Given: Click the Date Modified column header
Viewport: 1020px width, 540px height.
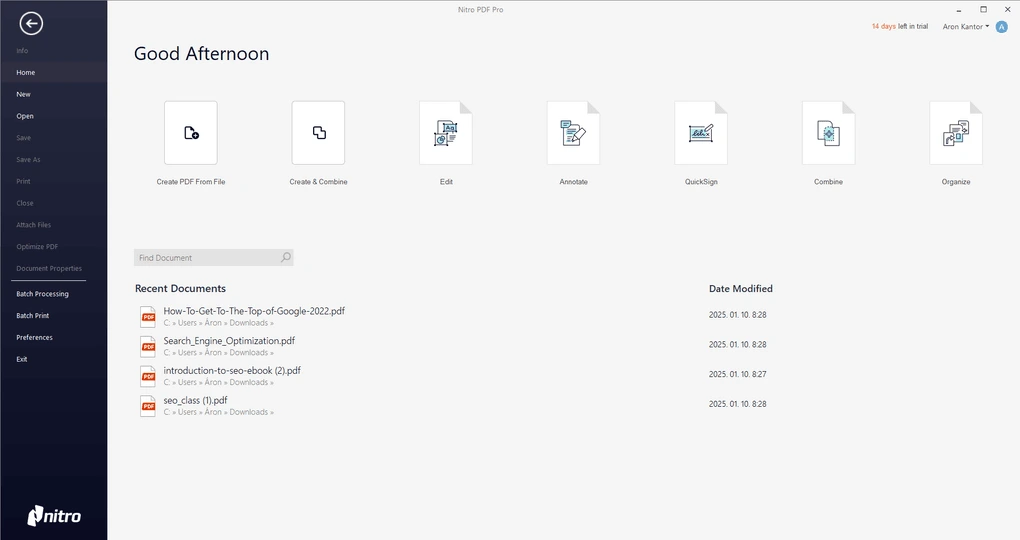Looking at the screenshot, I should click(x=740, y=289).
